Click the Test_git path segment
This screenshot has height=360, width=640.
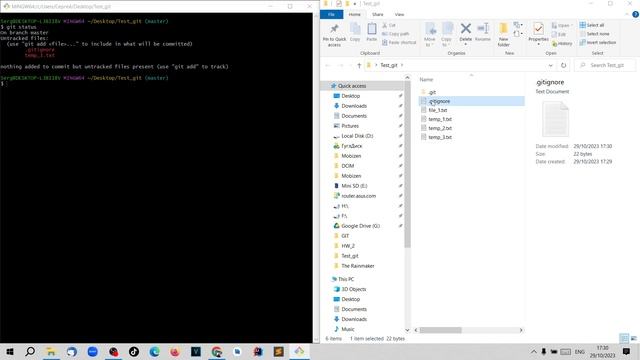point(389,65)
